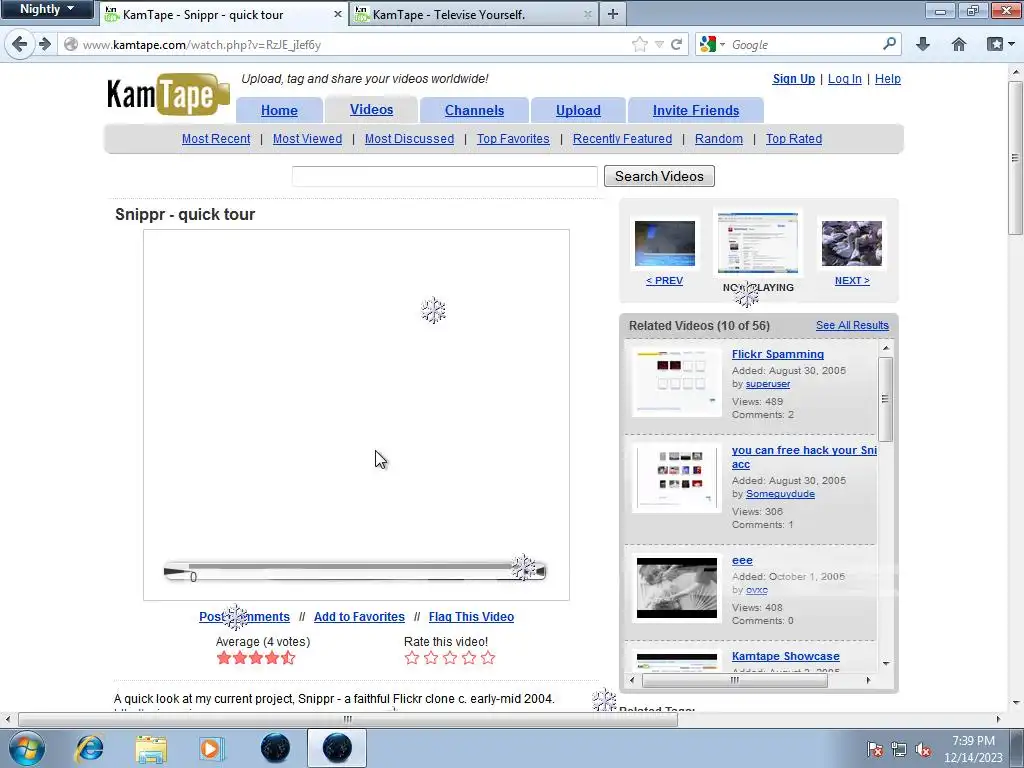The width and height of the screenshot is (1024, 768).
Task: Click the first Nightly globe taskbar icon
Action: (276, 748)
